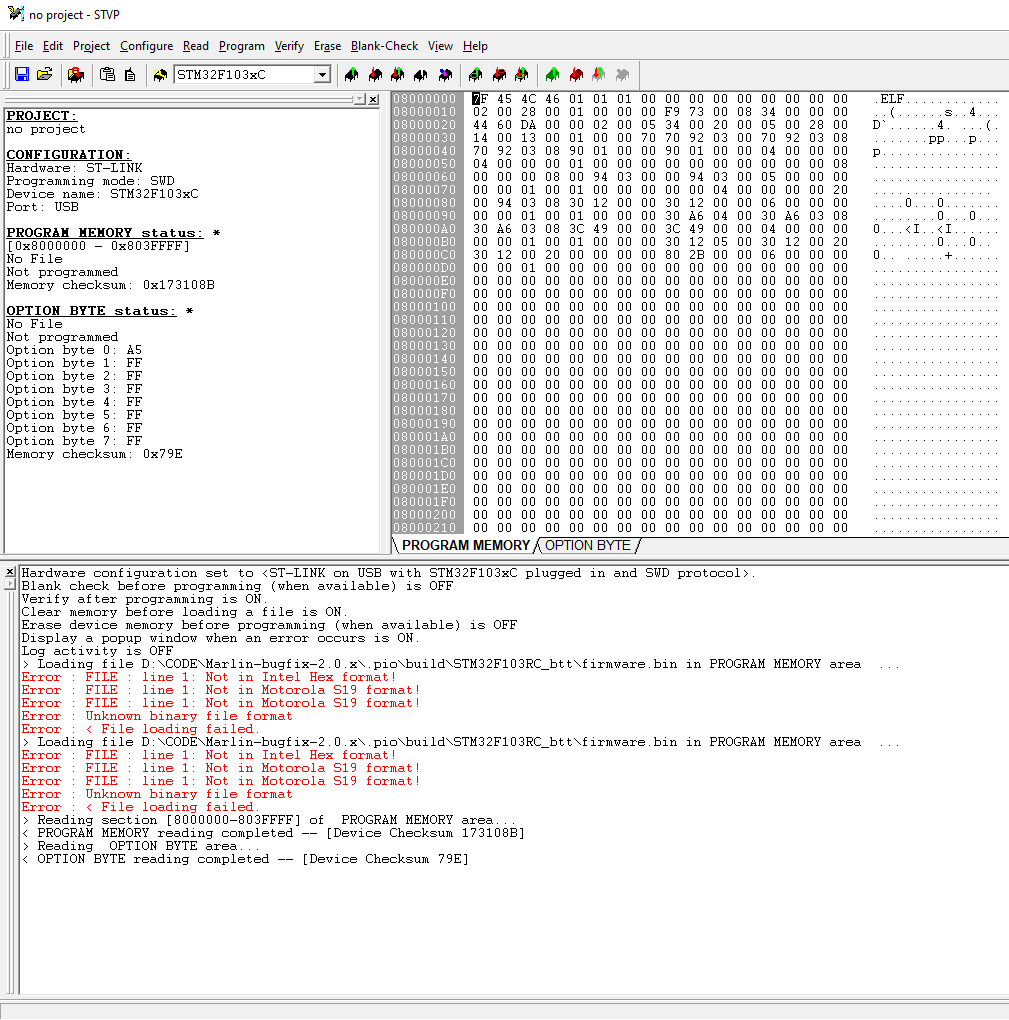Expand the STM32F103xC device dropdown
1009x1020 pixels.
coord(323,75)
